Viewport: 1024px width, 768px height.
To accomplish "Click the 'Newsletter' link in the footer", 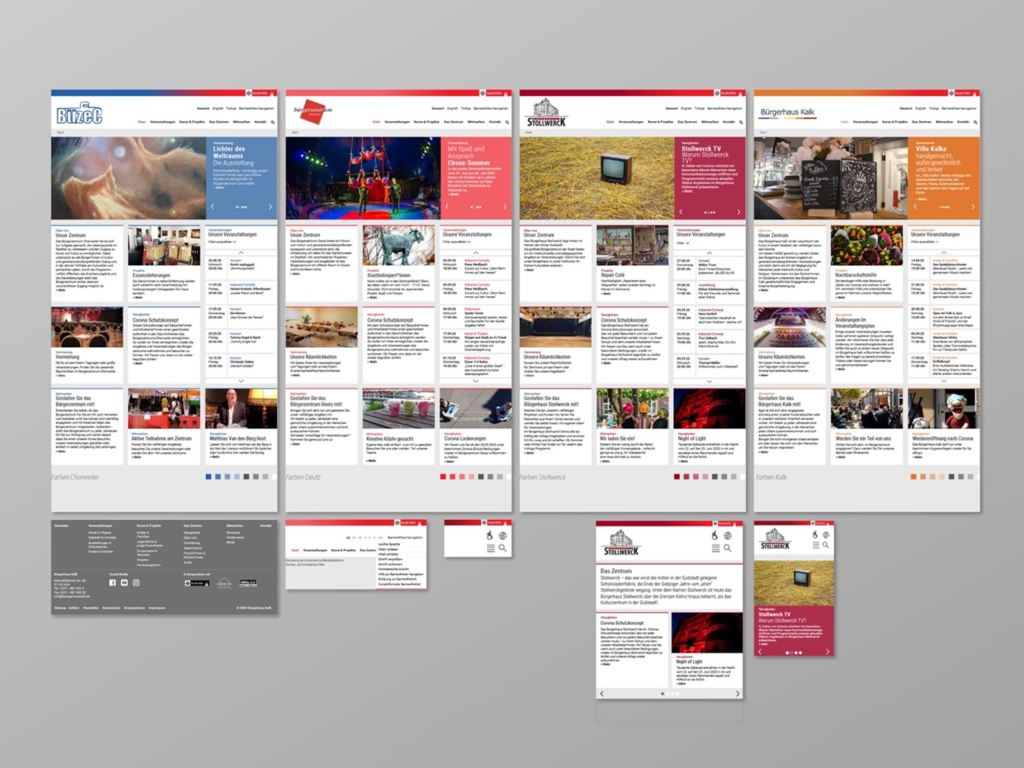I will [x=91, y=607].
